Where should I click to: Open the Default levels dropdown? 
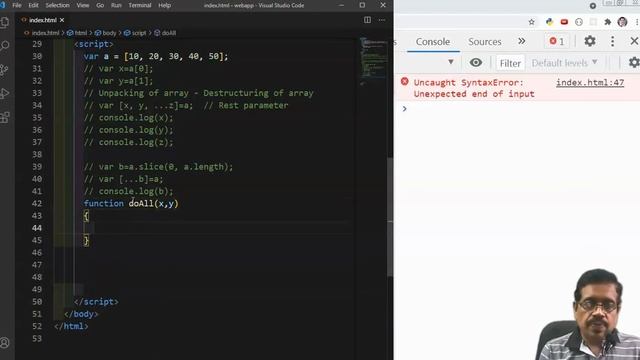[x=564, y=63]
